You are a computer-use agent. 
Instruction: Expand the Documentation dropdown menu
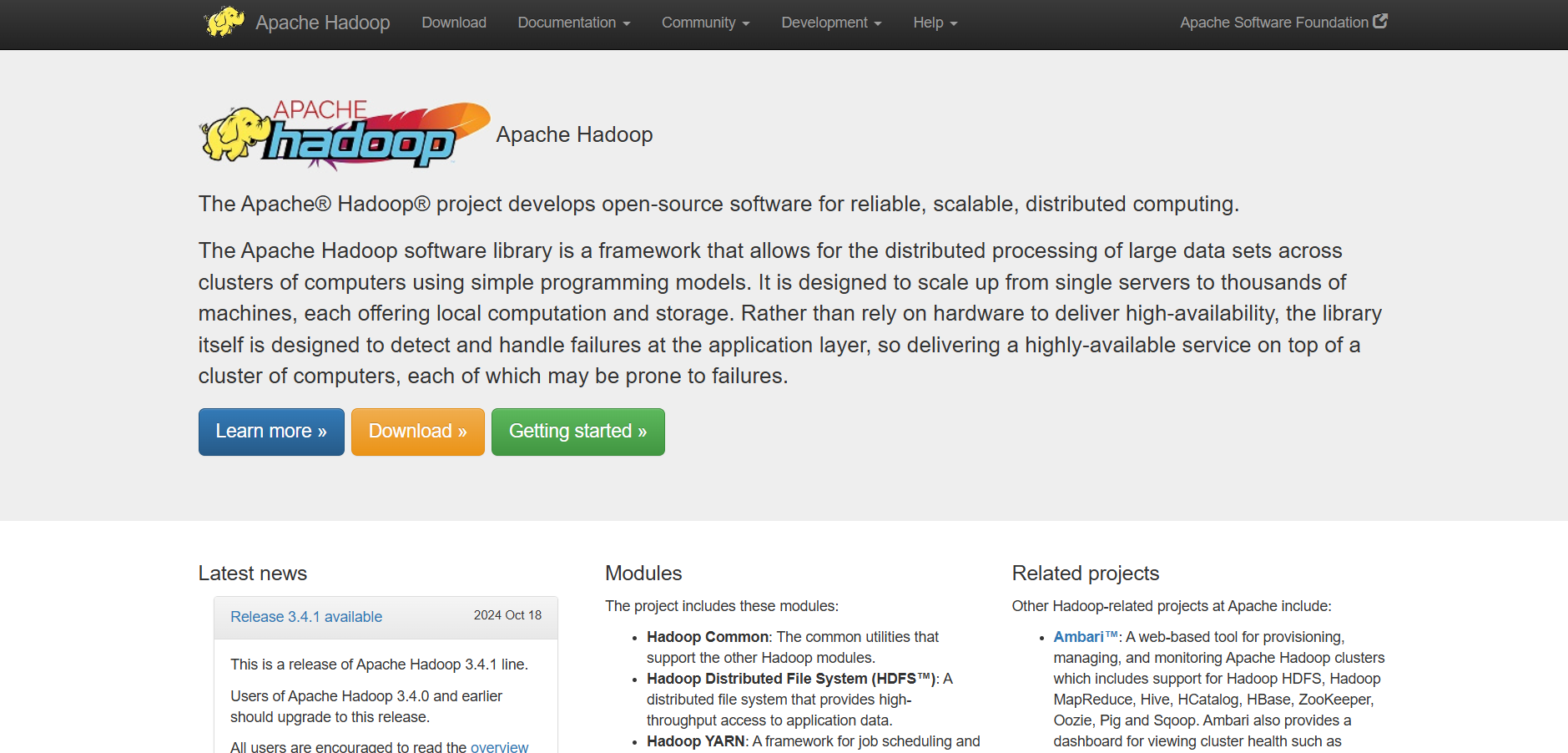tap(574, 23)
